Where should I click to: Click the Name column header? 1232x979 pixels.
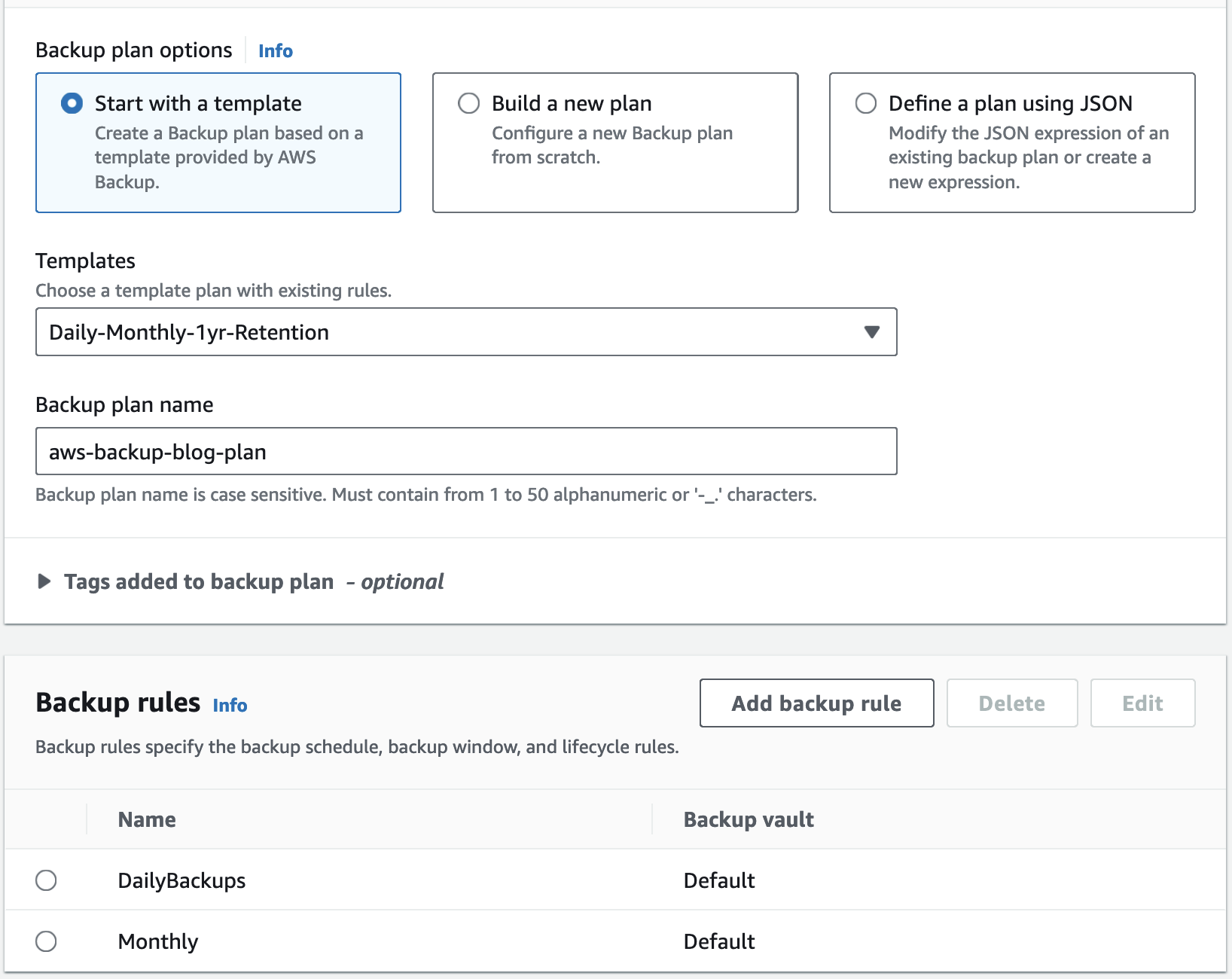[x=147, y=819]
